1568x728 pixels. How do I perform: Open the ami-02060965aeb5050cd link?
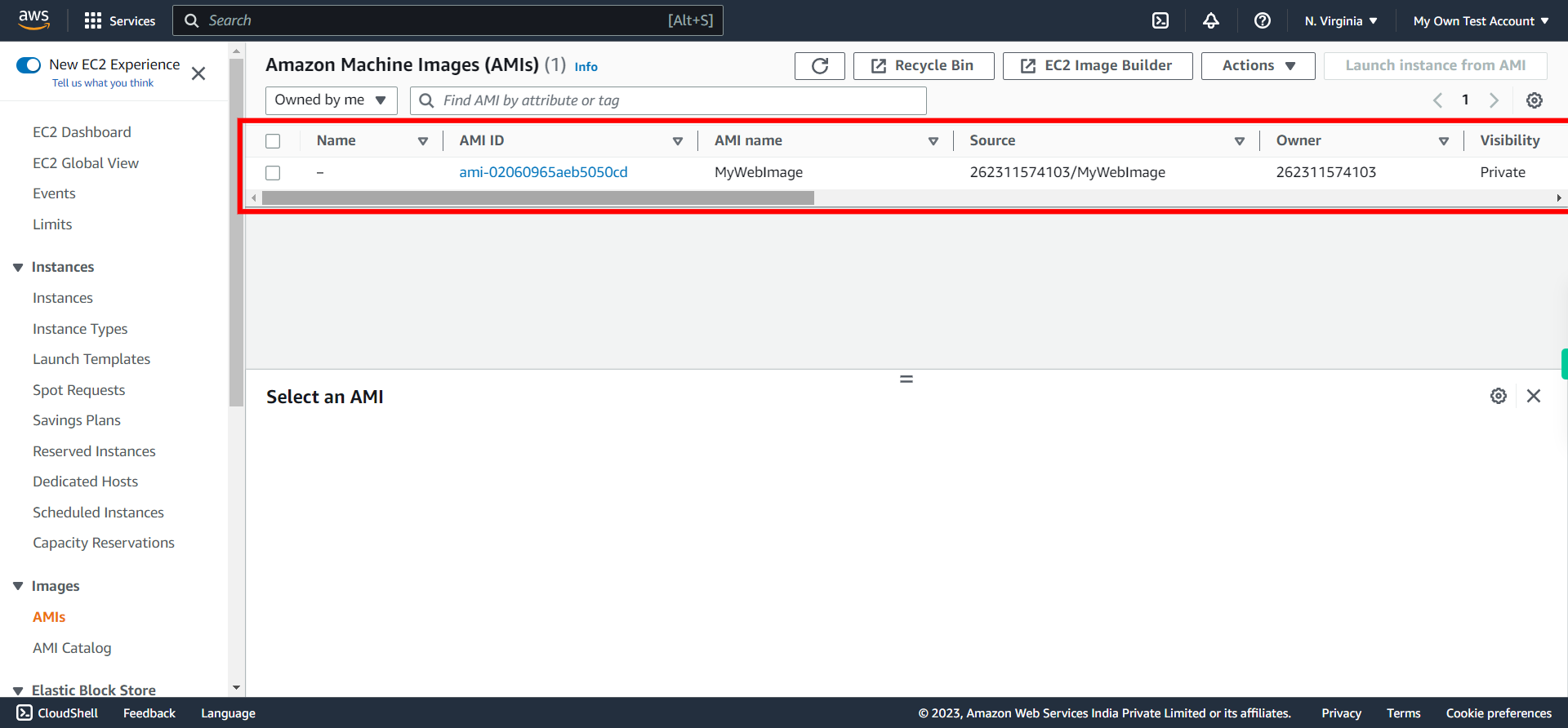tap(543, 172)
